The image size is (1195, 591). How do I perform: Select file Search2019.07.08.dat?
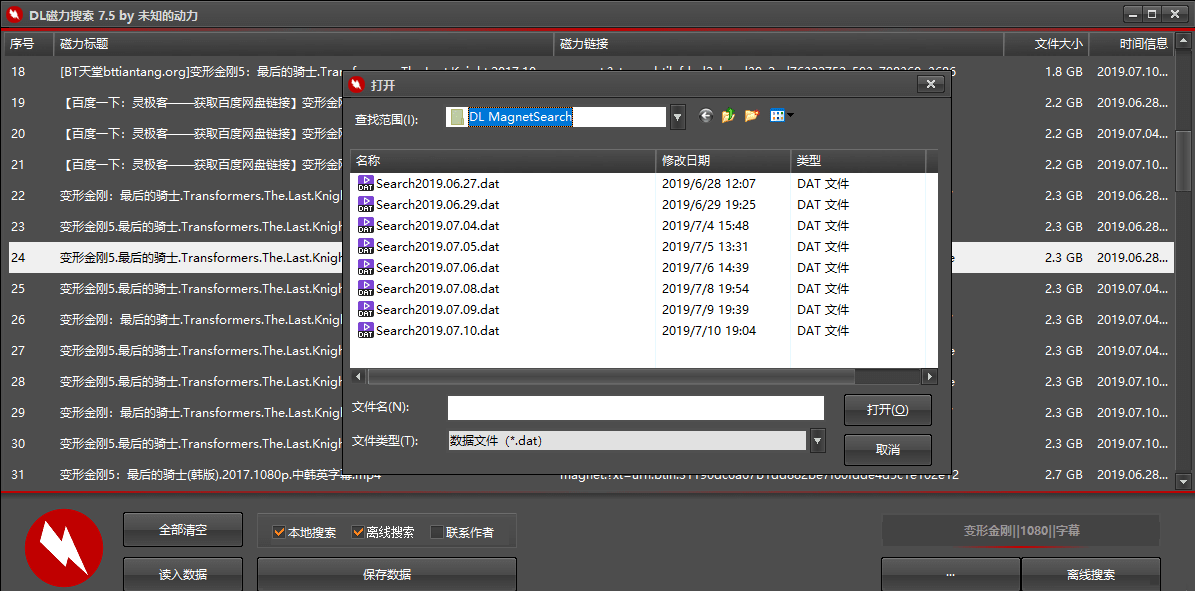(437, 288)
